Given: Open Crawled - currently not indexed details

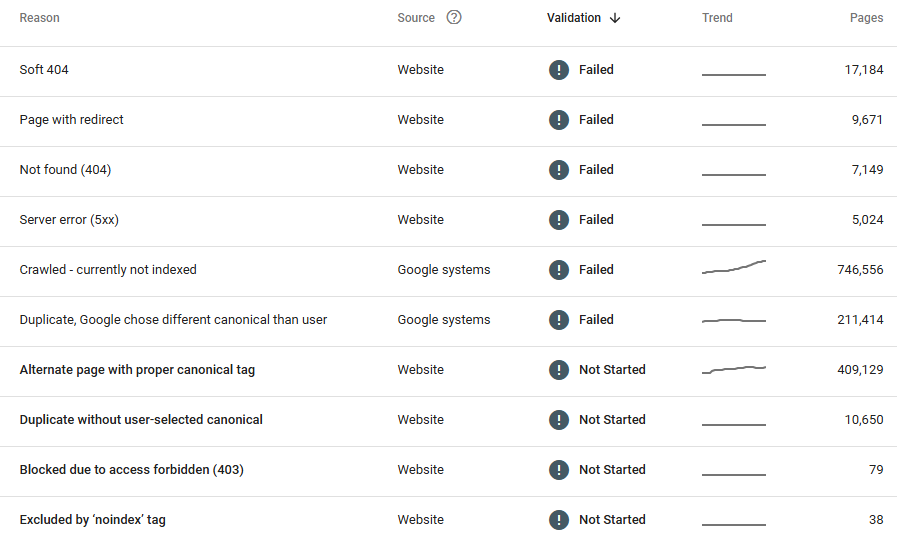Looking at the screenshot, I should [x=108, y=270].
